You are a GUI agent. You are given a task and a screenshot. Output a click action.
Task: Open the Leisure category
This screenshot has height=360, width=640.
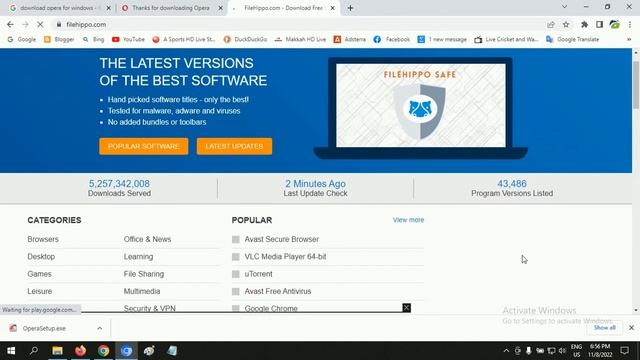pyautogui.click(x=40, y=291)
